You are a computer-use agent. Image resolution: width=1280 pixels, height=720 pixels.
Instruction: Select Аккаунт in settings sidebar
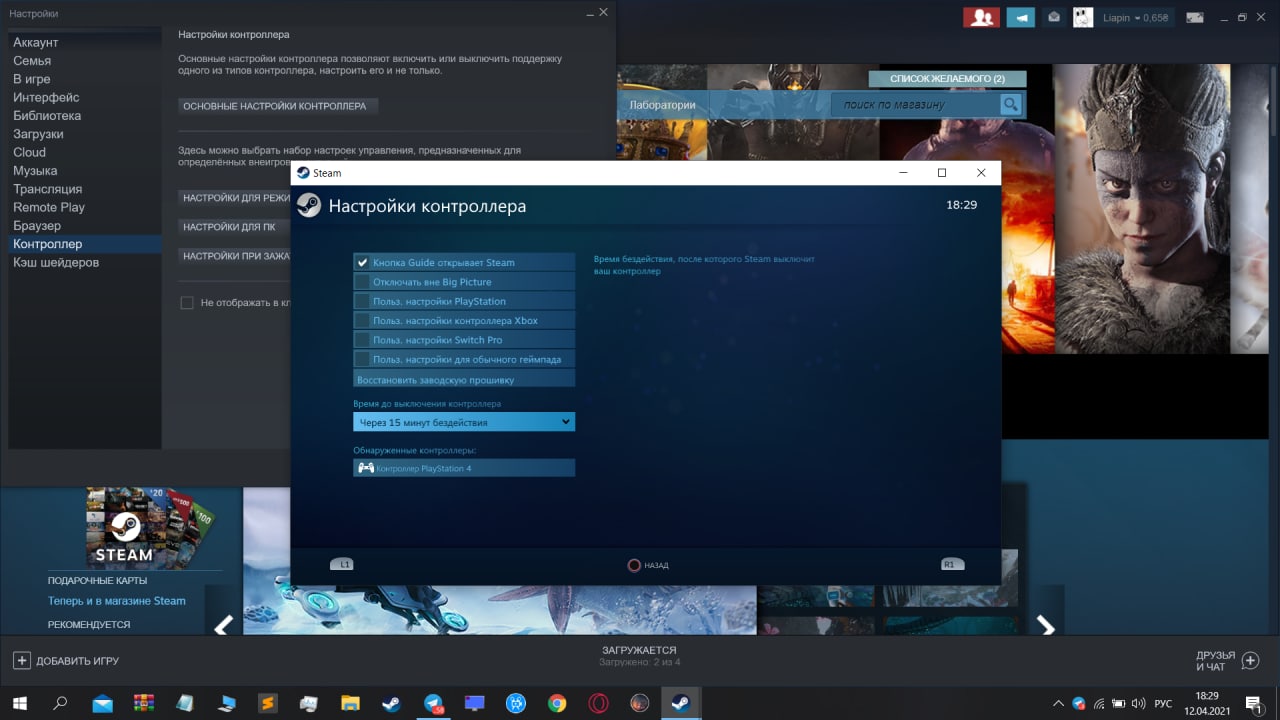(x=36, y=42)
